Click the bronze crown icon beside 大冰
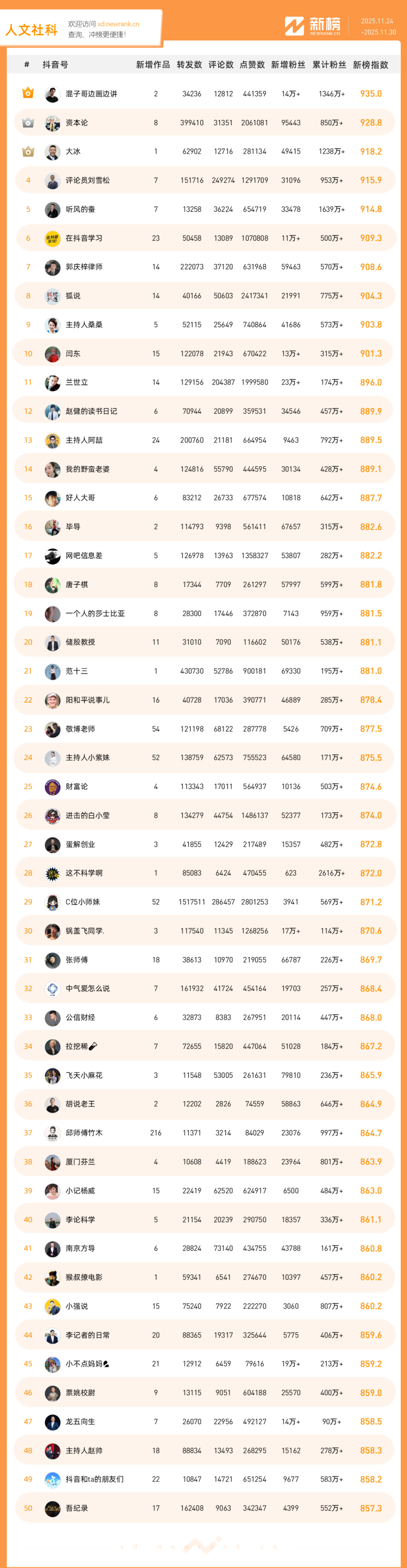The height and width of the screenshot is (1568, 407). point(28,152)
